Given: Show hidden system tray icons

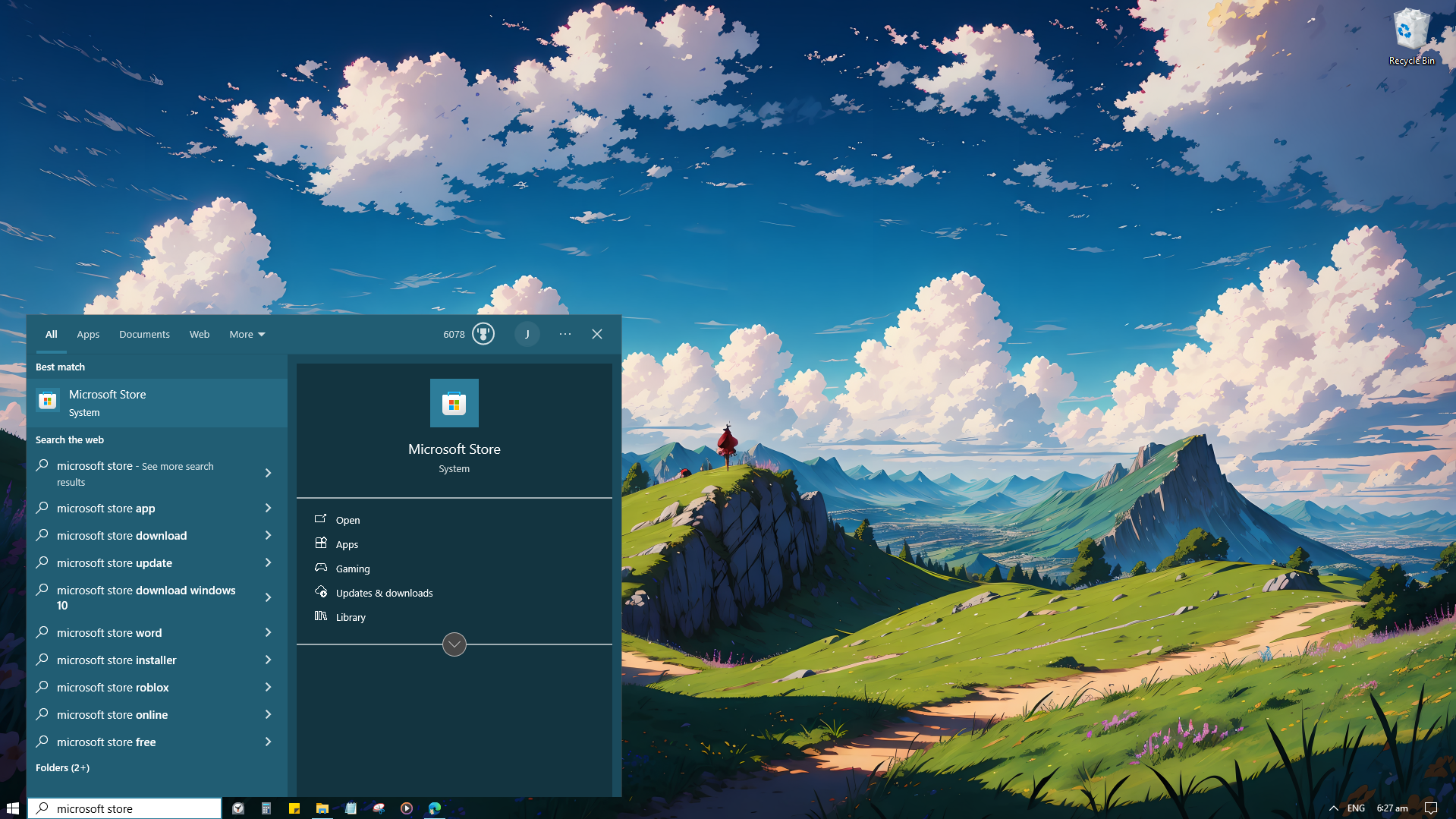Looking at the screenshot, I should 1333,808.
